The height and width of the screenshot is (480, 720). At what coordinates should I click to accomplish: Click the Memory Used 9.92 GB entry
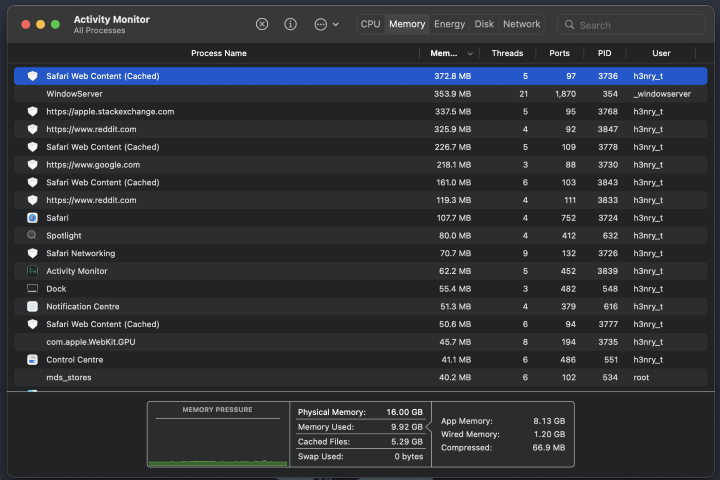tap(360, 427)
